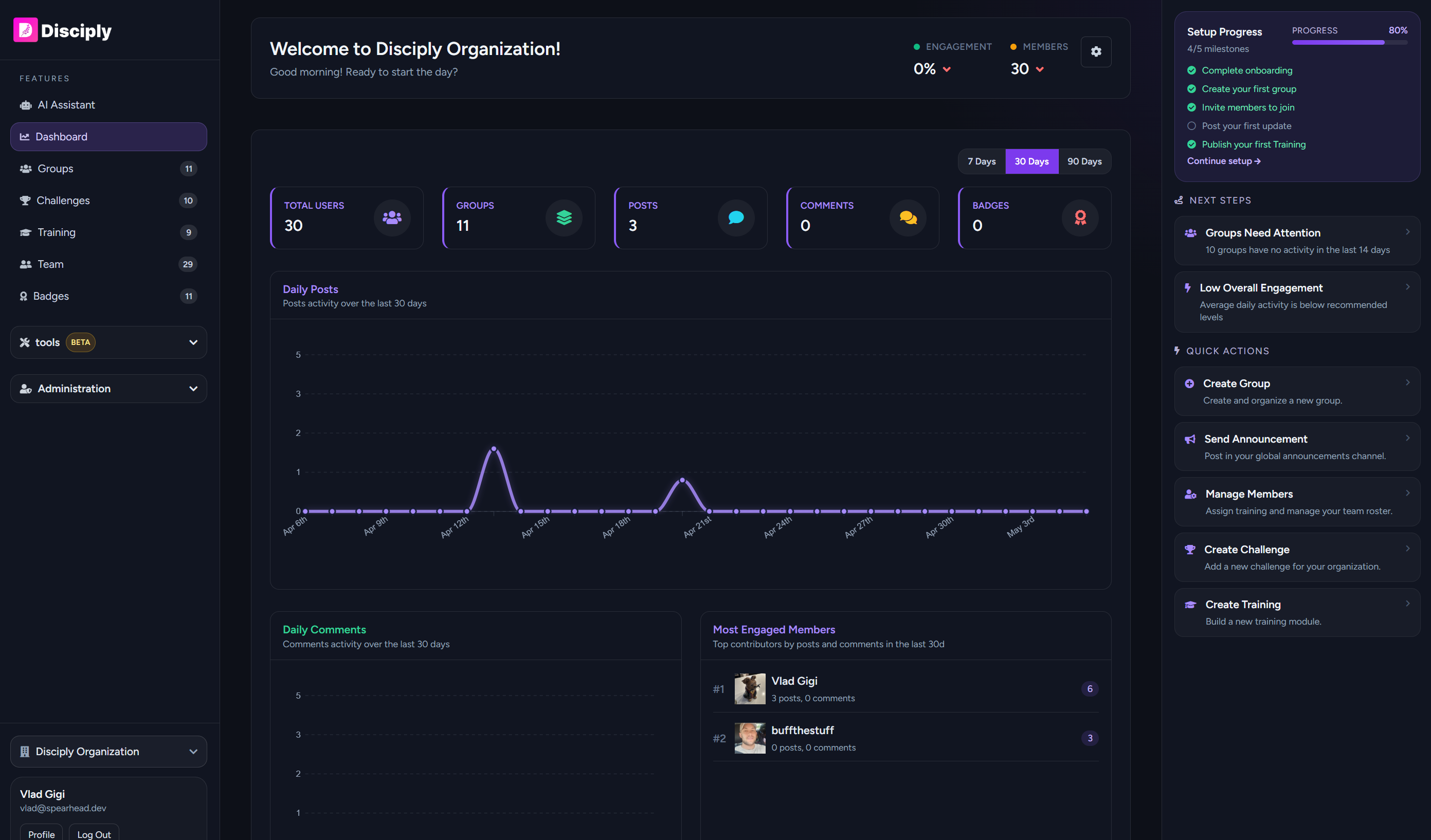Click the Dashboard chart icon
Screen dimensions: 1431x840
[x=24, y=137]
